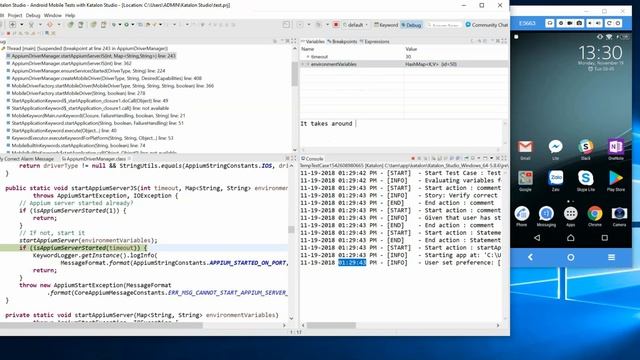
Task: Open the default profile dropdown
Action: (355, 25)
